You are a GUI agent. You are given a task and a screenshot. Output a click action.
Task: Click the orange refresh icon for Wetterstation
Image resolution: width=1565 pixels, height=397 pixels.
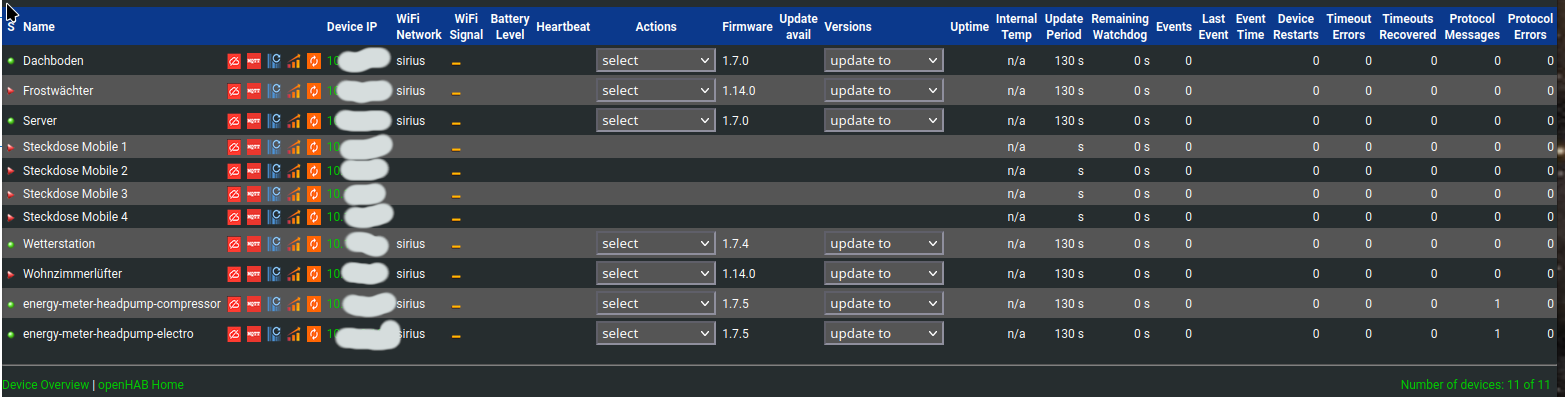(x=314, y=244)
